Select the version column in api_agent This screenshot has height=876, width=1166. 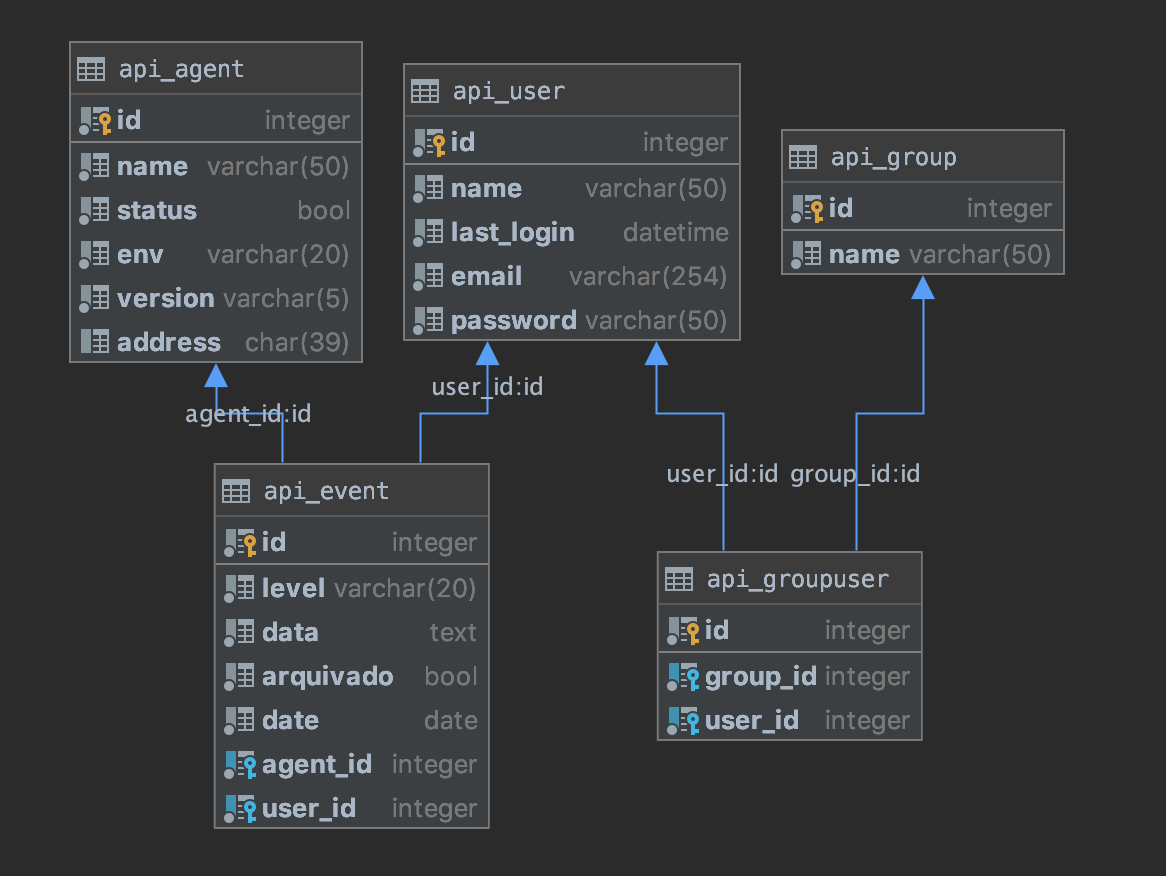[165, 299]
